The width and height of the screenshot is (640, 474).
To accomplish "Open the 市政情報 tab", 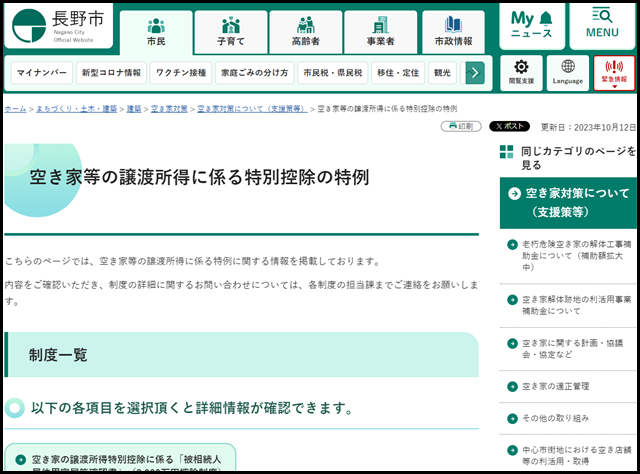I will coord(453,32).
